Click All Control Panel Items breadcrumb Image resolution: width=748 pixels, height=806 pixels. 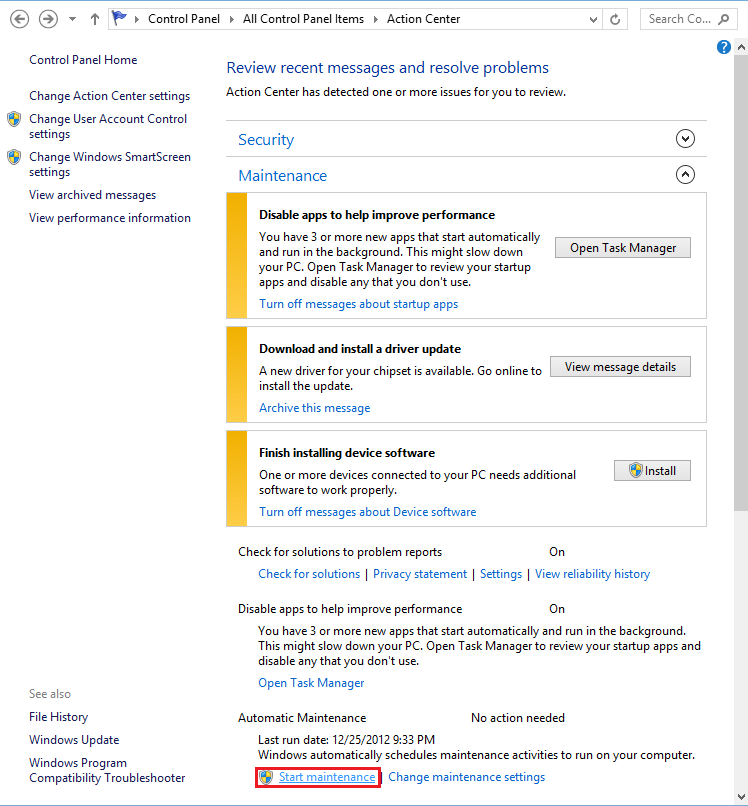(x=303, y=19)
